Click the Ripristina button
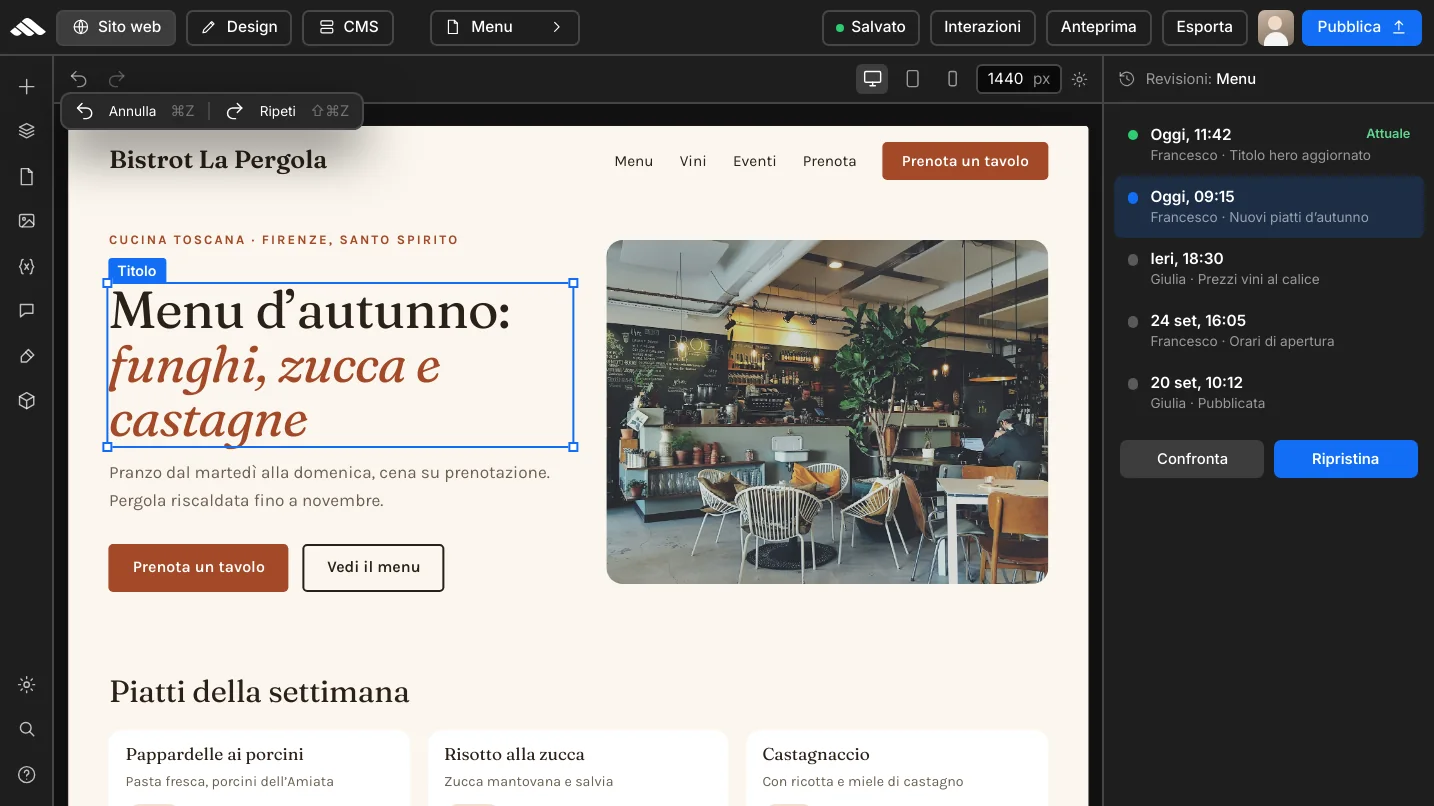Image resolution: width=1434 pixels, height=806 pixels. click(1346, 459)
